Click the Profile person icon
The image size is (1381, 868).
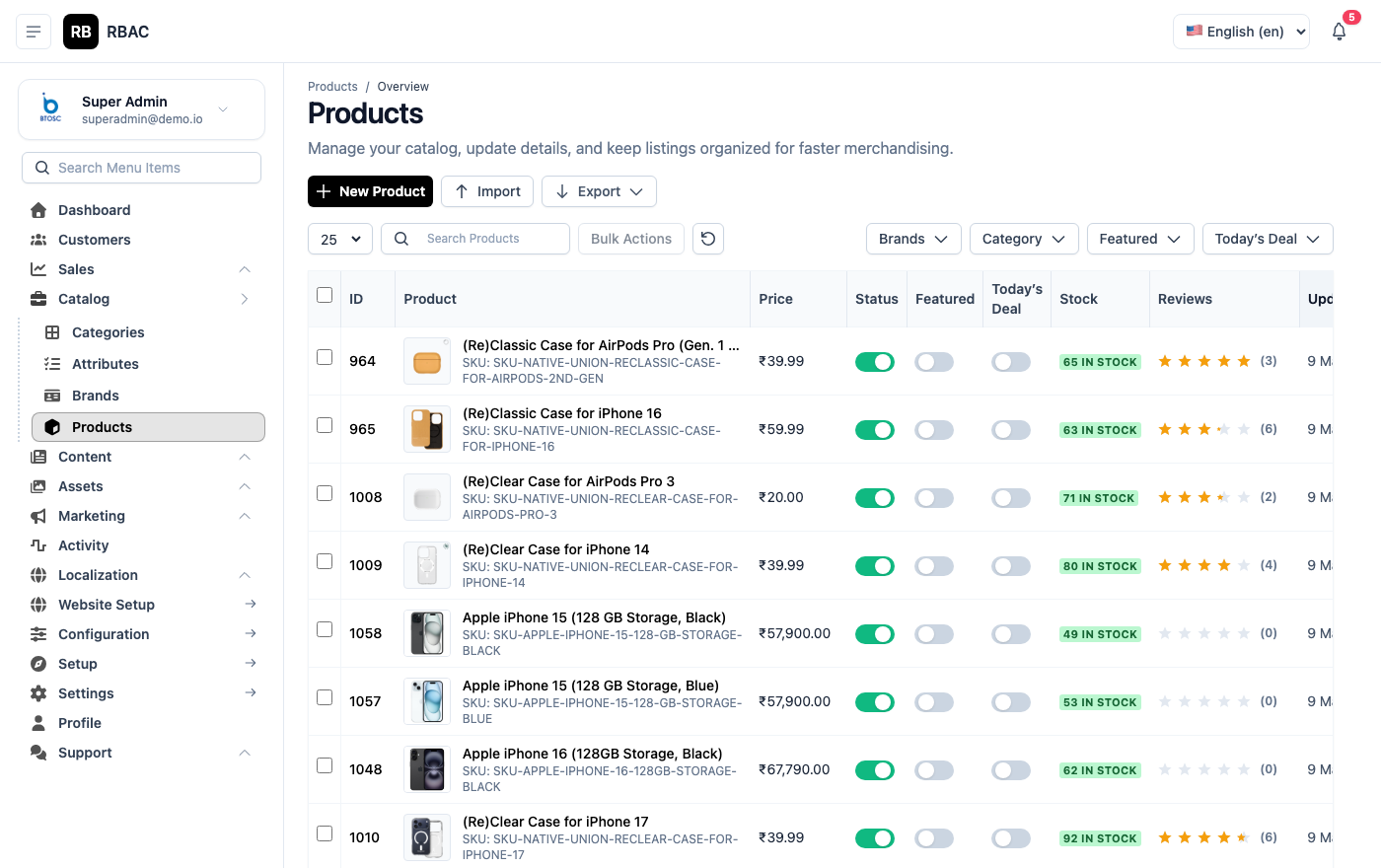(x=38, y=723)
